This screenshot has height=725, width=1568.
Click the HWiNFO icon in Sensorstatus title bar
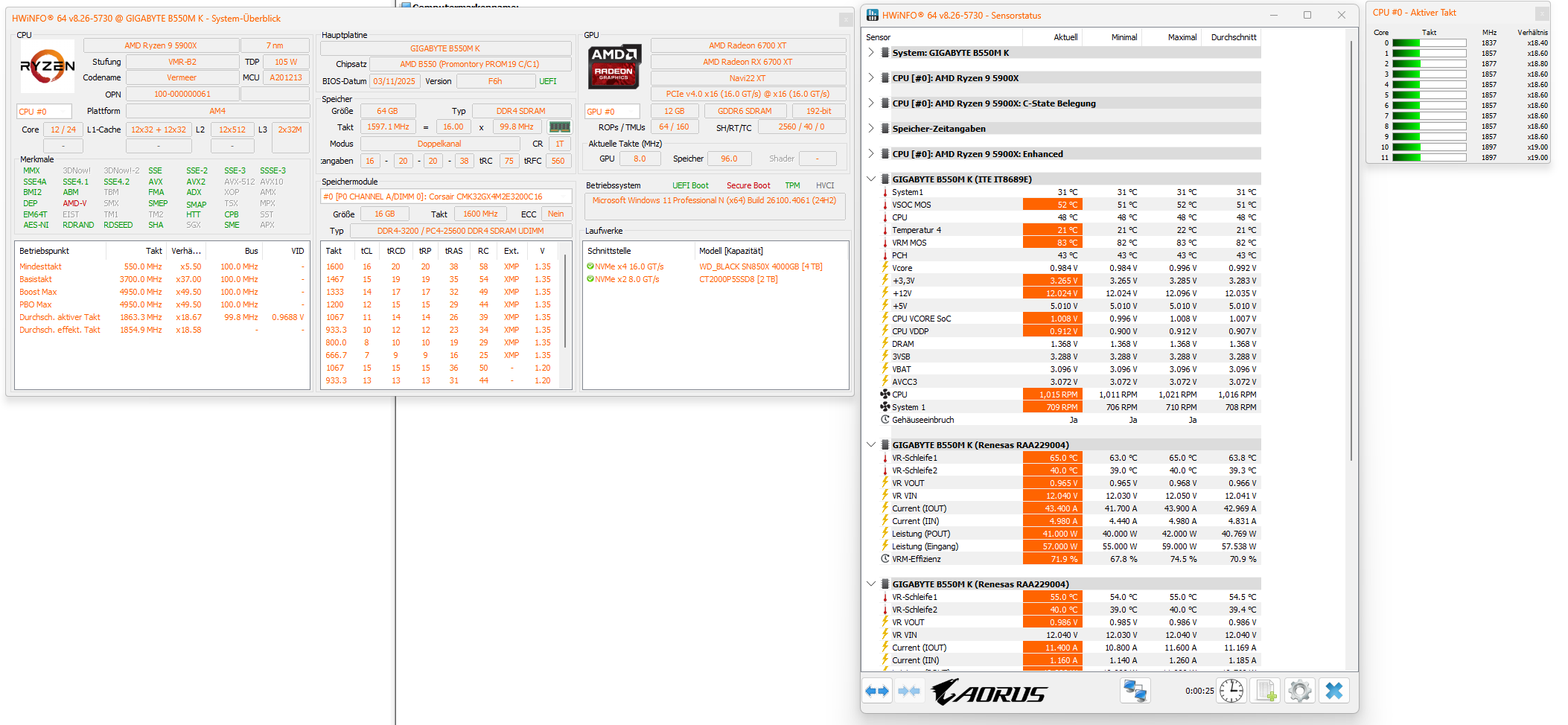[873, 16]
